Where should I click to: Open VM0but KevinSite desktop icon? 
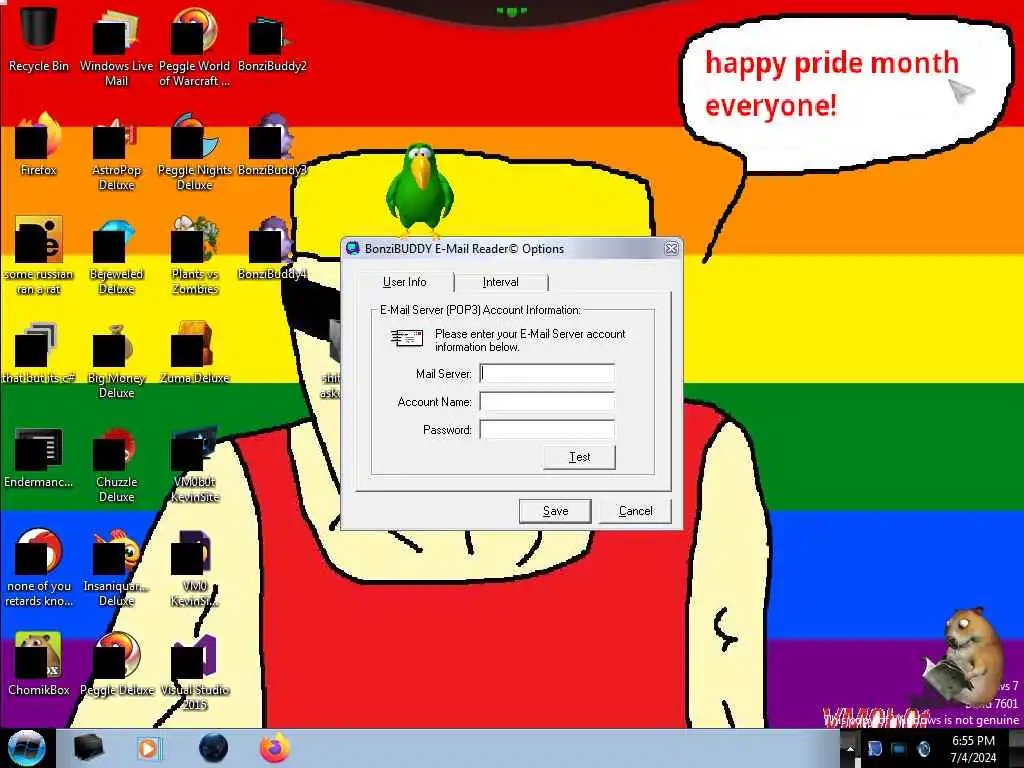pos(194,464)
